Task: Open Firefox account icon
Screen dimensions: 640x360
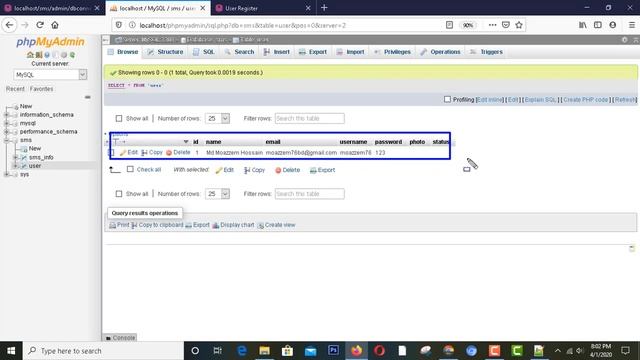Action: point(613,25)
